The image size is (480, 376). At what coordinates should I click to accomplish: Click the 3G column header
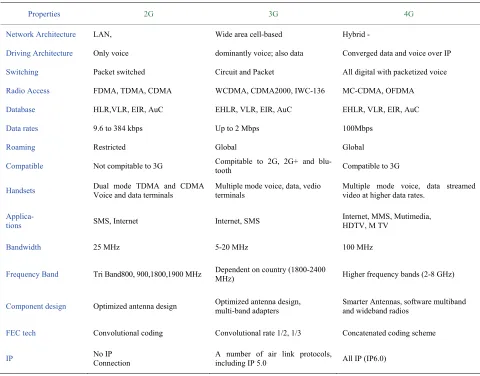[273, 14]
